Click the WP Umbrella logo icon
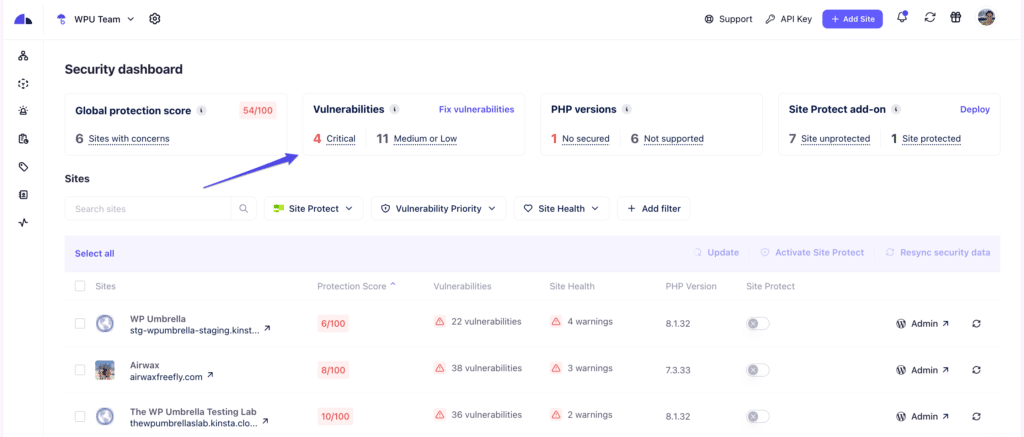The image size is (1024, 437). point(23,19)
